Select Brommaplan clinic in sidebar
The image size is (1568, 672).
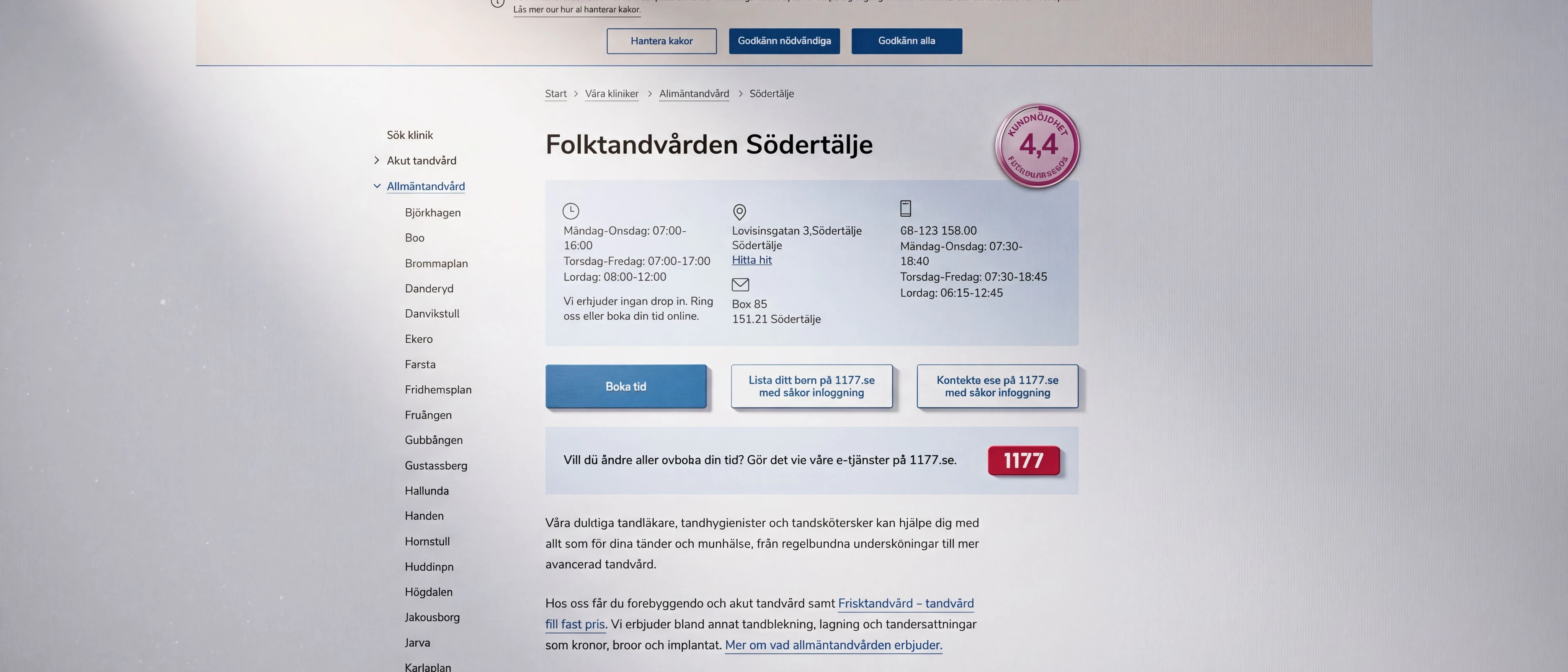coord(436,263)
